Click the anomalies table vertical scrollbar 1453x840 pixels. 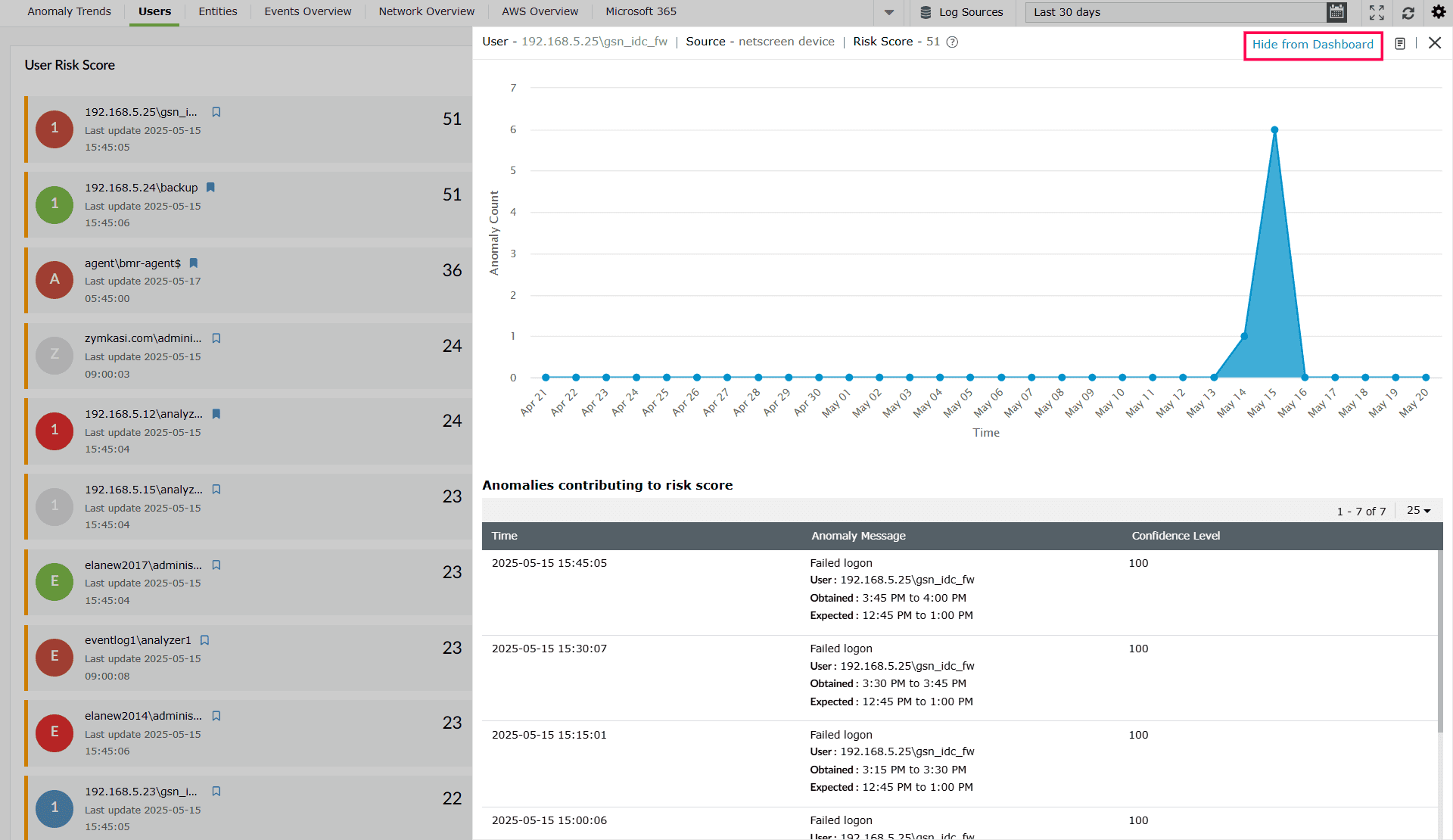click(1440, 642)
